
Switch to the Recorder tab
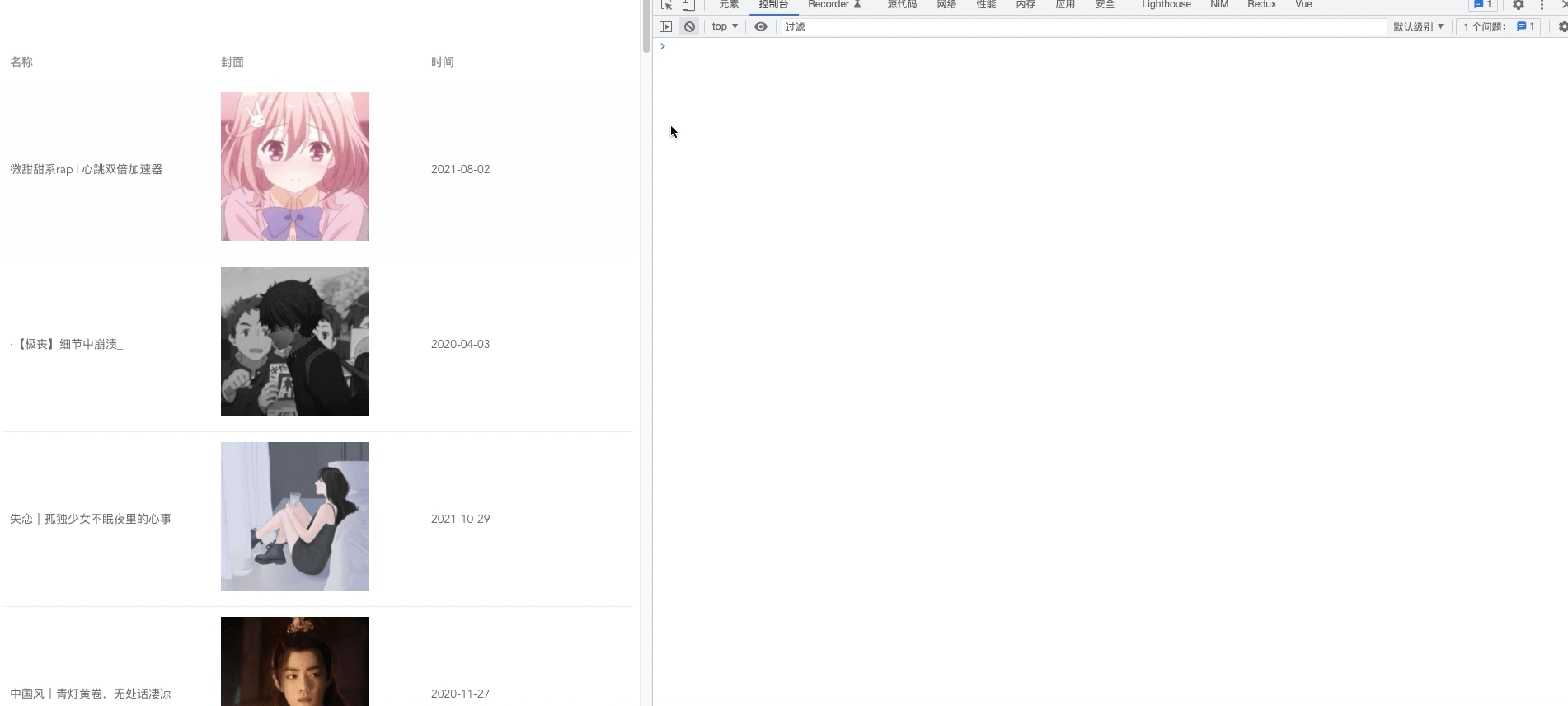(834, 5)
